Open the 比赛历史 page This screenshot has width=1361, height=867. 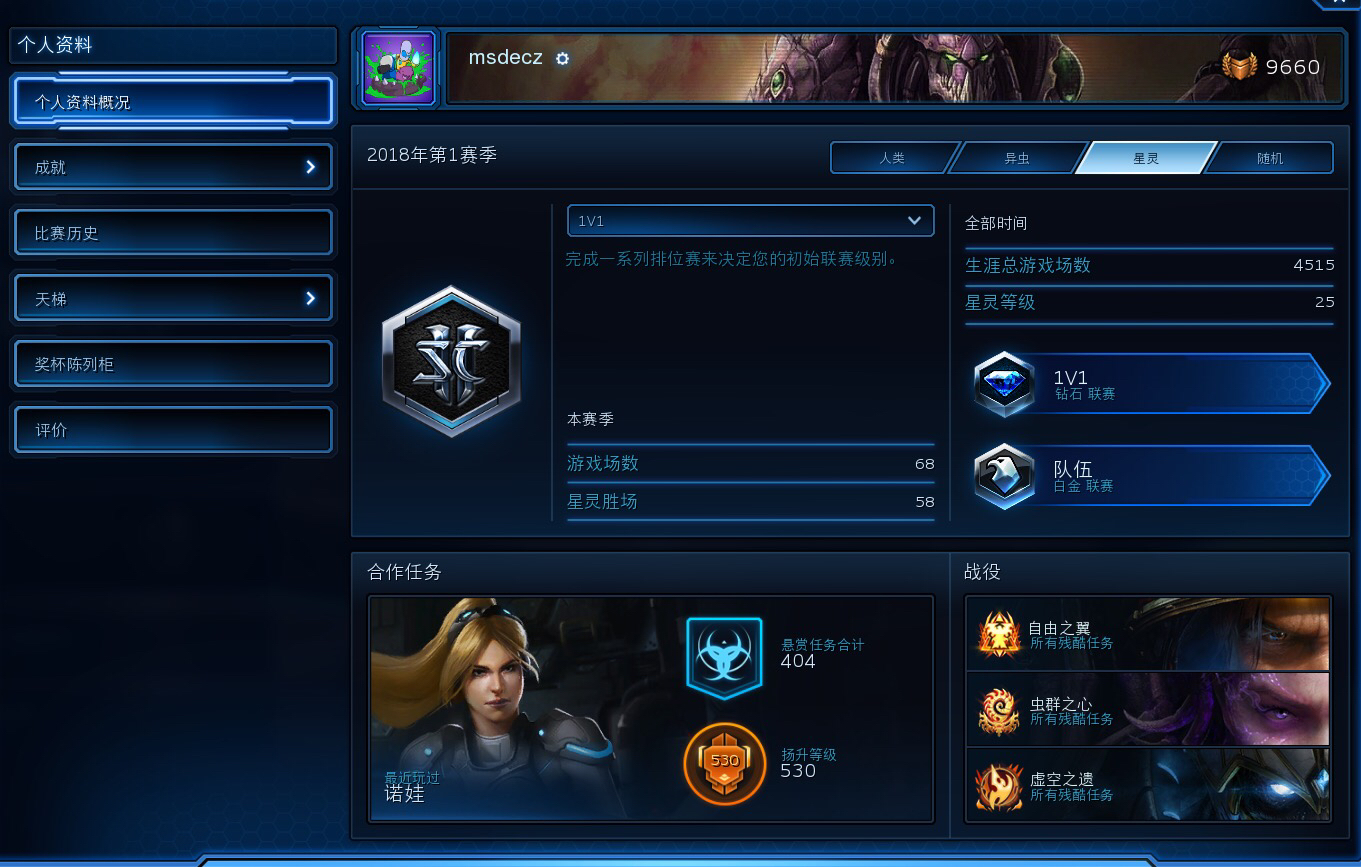click(173, 233)
